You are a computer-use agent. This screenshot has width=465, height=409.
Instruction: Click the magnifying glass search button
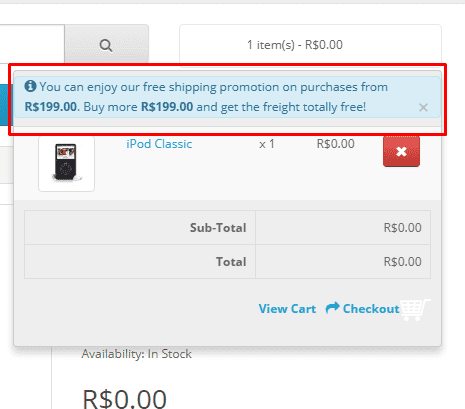pyautogui.click(x=106, y=44)
